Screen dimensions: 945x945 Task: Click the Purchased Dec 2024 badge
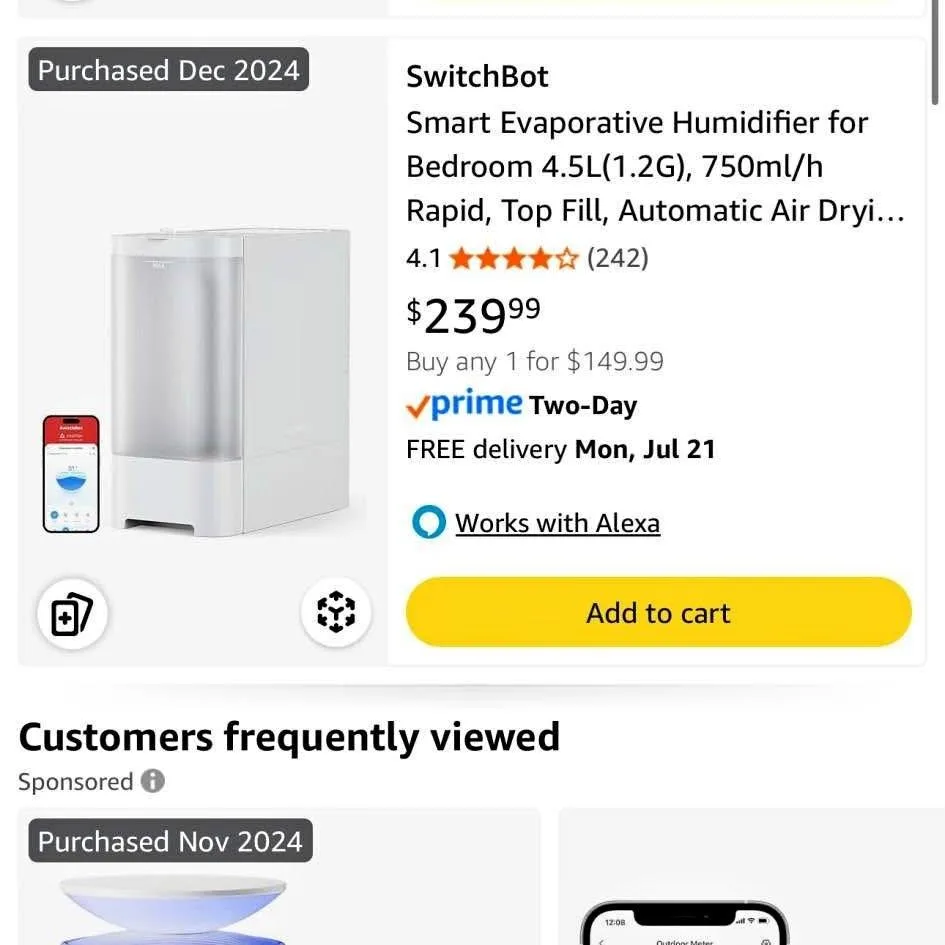[x=167, y=69]
